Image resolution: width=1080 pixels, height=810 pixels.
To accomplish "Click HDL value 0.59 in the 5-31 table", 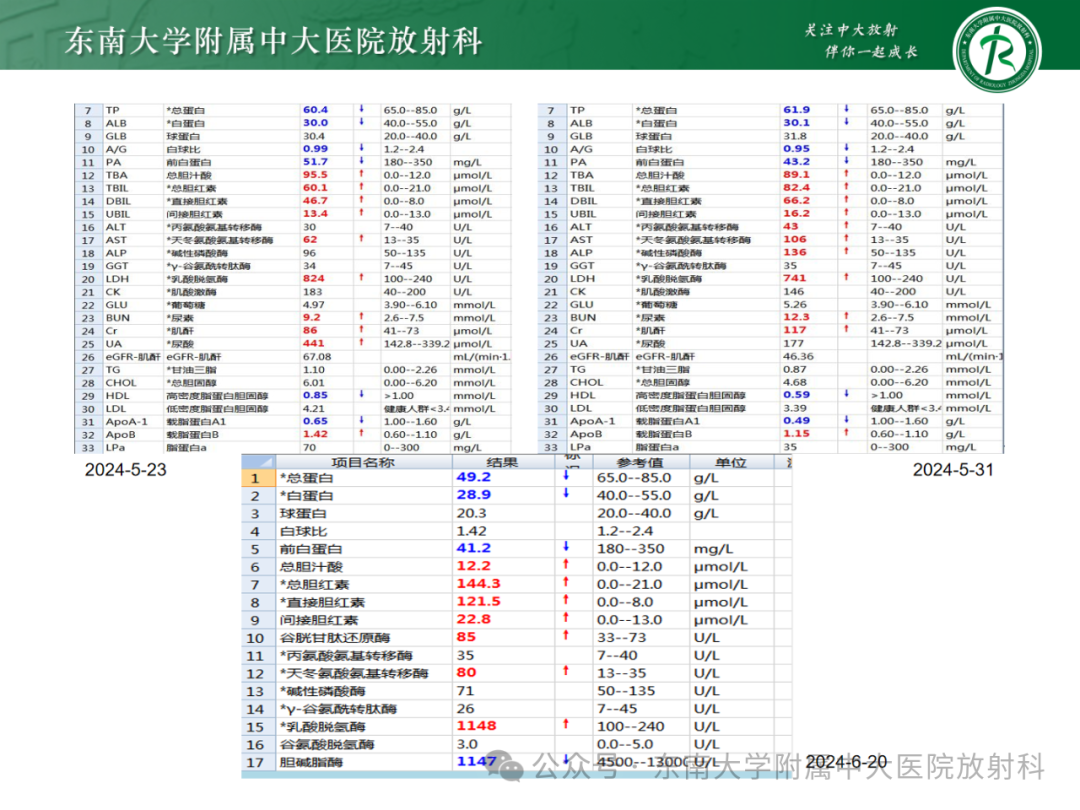I will click(x=796, y=395).
